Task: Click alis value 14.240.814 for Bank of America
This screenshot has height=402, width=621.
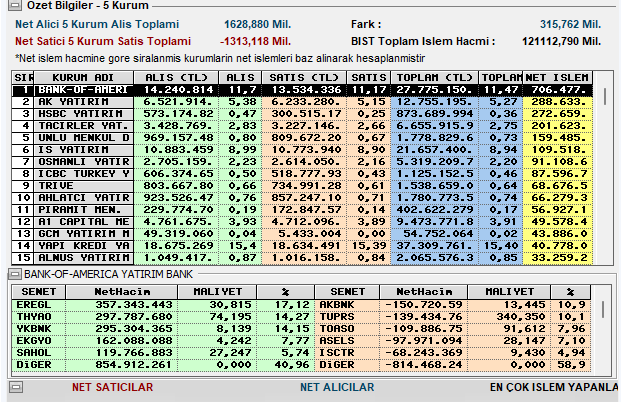Action: tap(176, 90)
